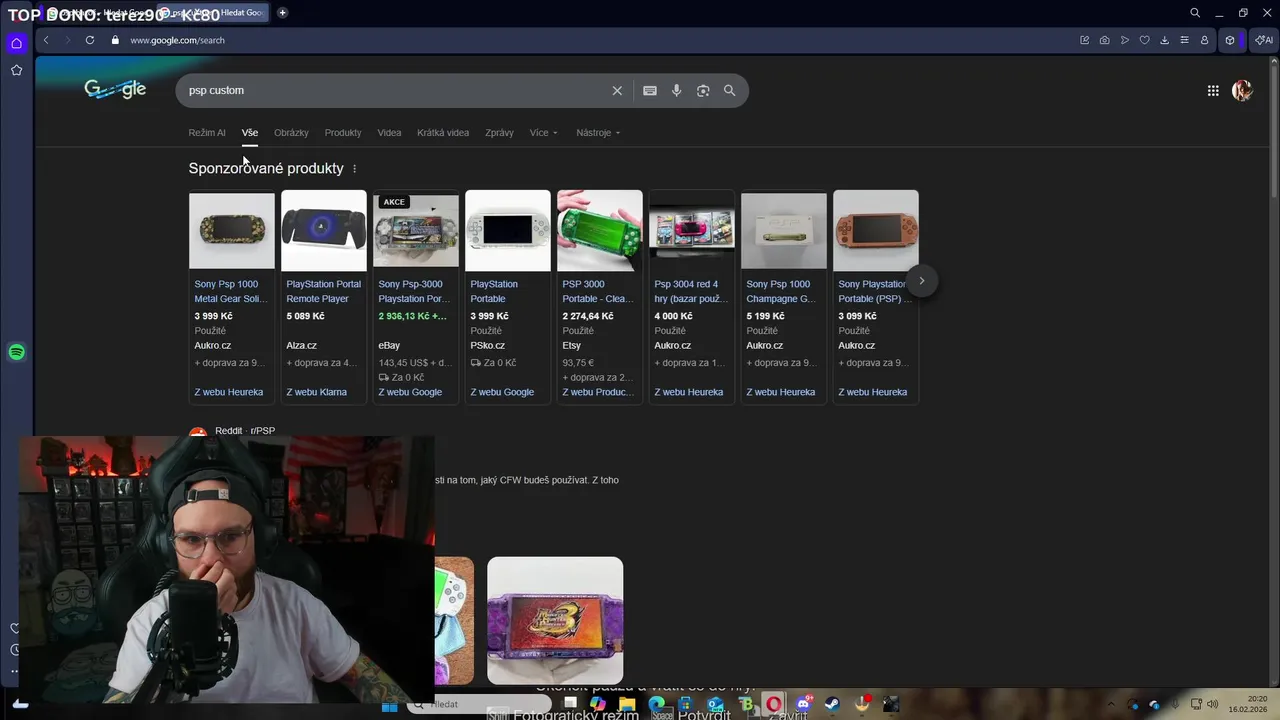1280x720 pixels.
Task: Open Steam from the Windows taskbar
Action: [832, 704]
